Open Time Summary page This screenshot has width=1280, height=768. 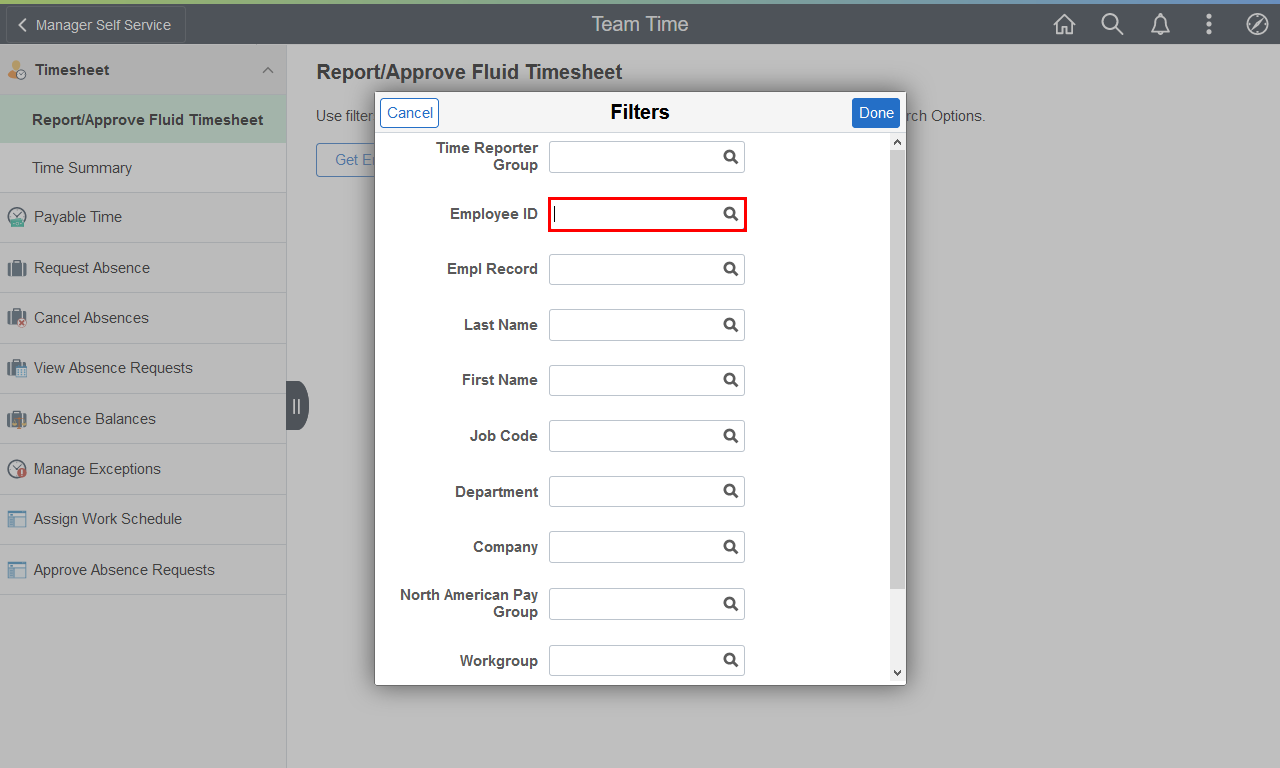pos(82,168)
